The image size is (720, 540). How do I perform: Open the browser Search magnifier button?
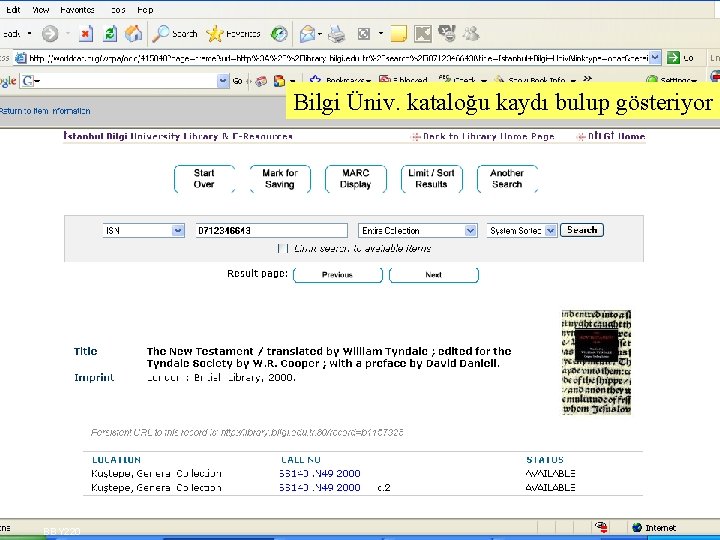[174, 34]
